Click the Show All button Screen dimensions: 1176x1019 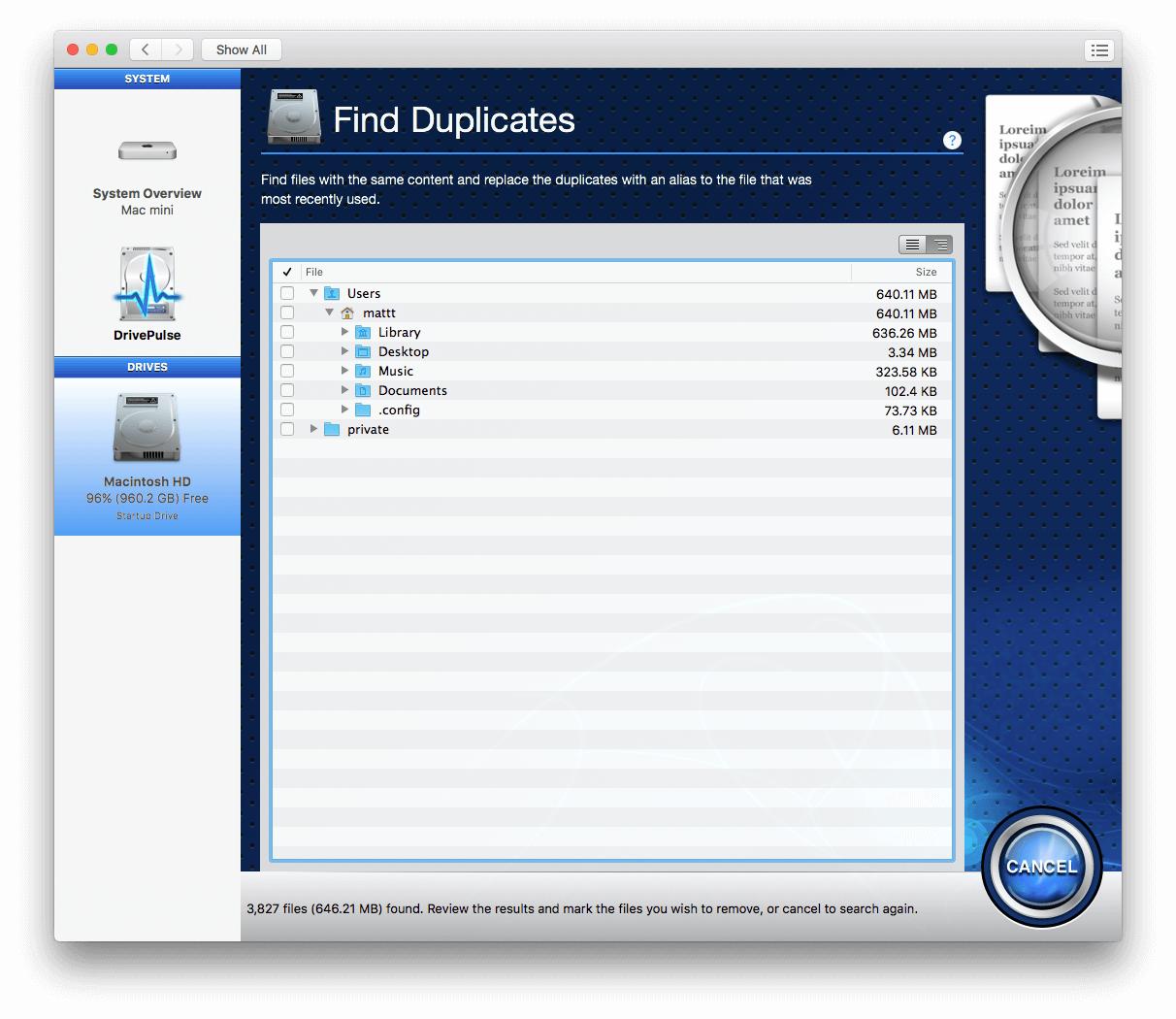tap(241, 49)
